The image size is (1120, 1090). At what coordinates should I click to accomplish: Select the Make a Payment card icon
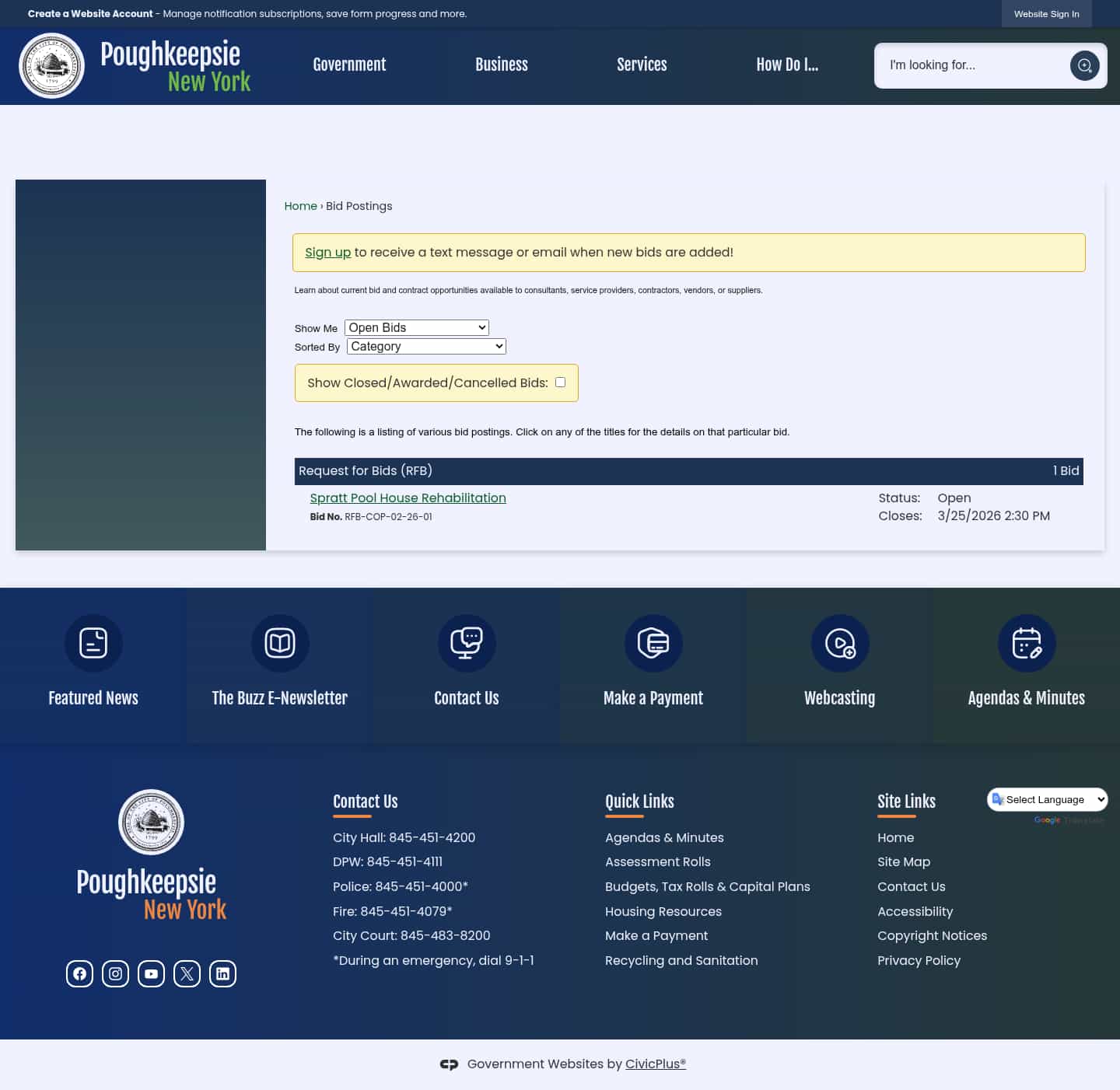coord(653,643)
